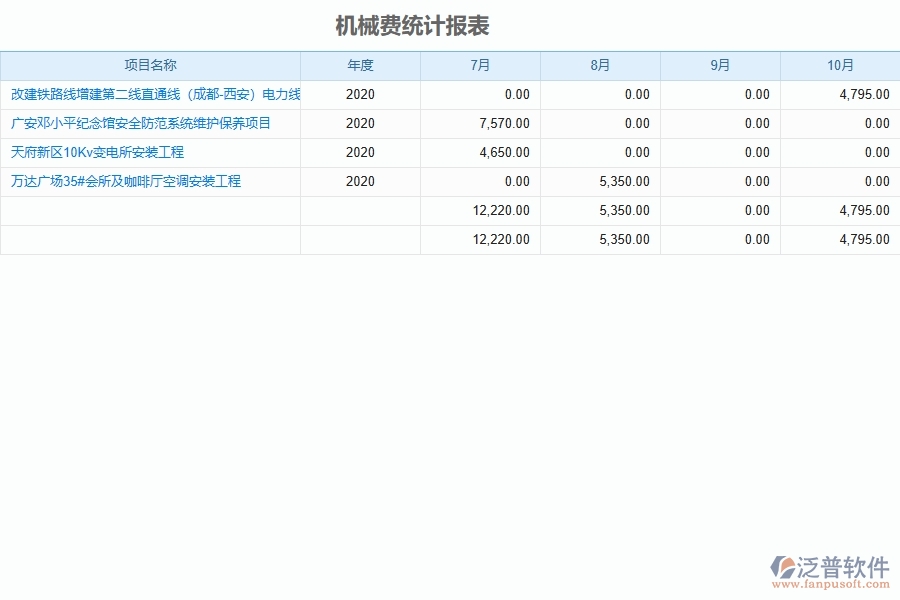
Task: Sort by the 10月 column header
Action: [840, 65]
